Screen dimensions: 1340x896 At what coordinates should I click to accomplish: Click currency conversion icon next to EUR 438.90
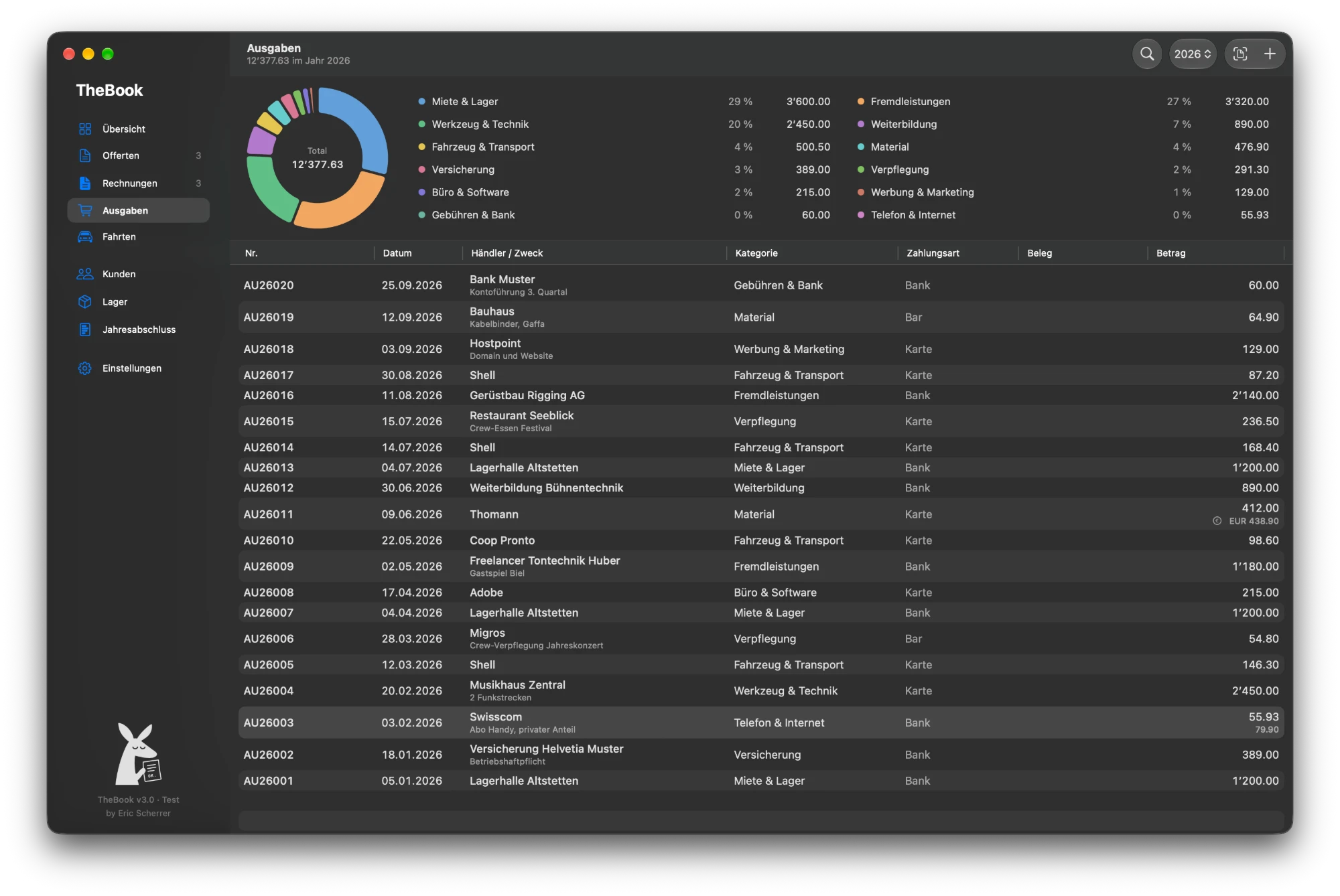pyautogui.click(x=1217, y=521)
